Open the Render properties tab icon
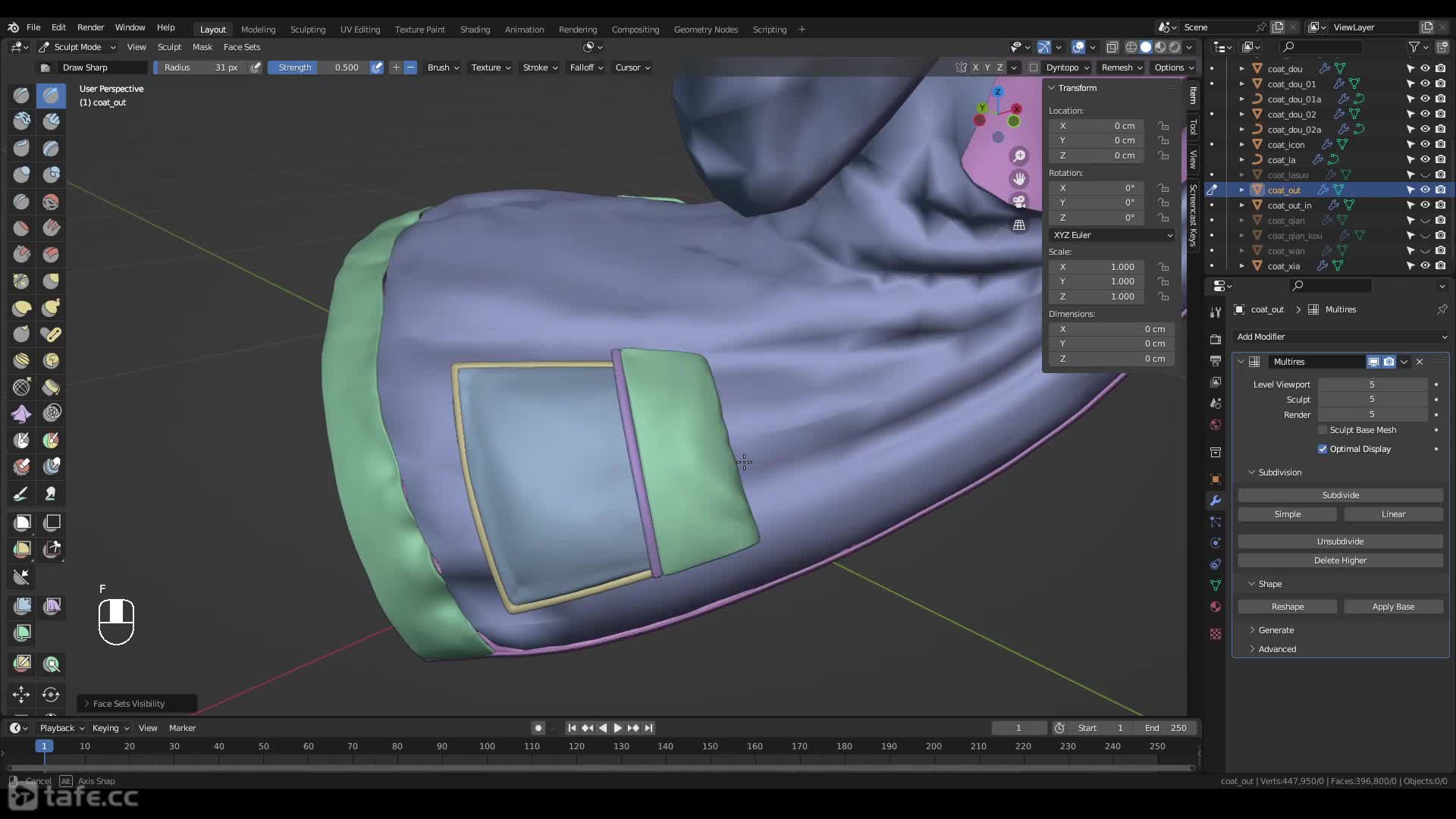This screenshot has width=1456, height=819. 1216,339
